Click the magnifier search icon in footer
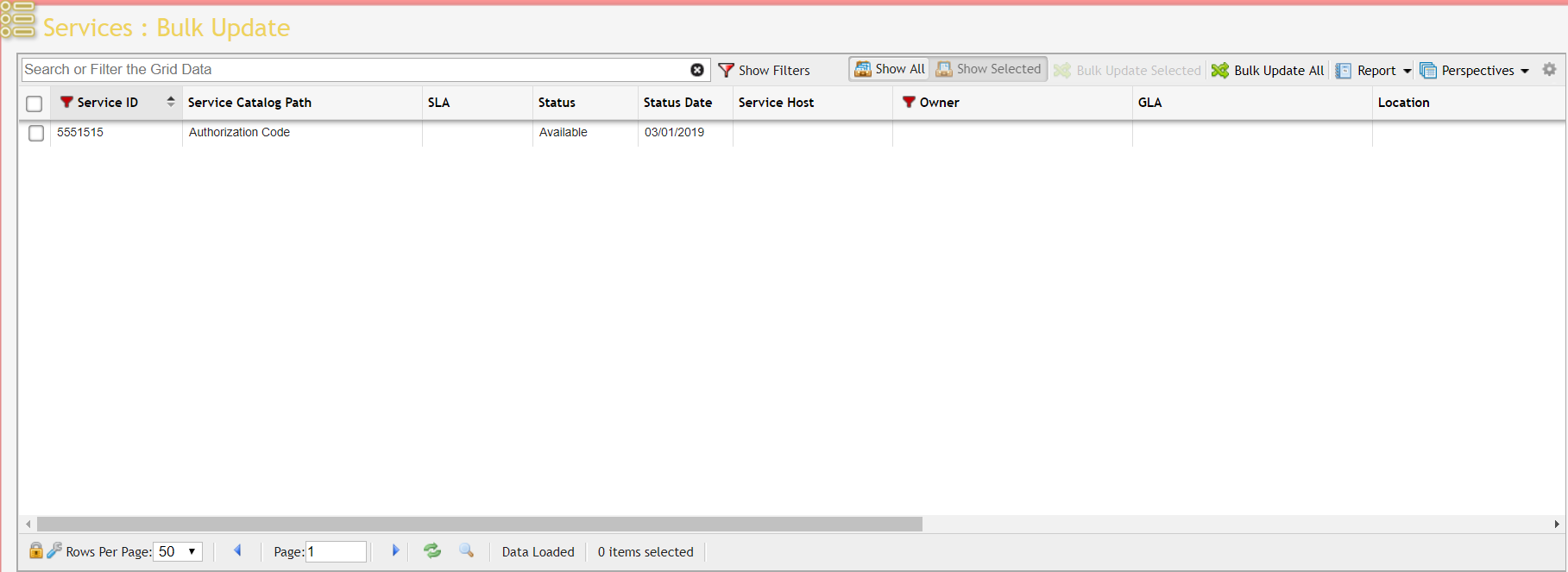Viewport: 1568px width, 572px height. click(467, 550)
